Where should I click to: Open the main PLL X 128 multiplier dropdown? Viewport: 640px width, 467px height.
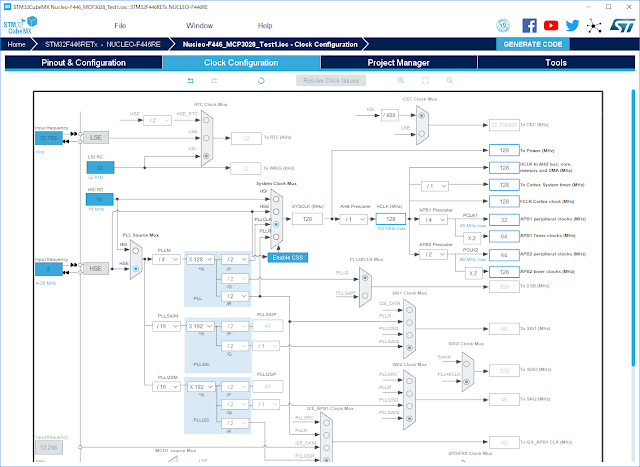coord(200,259)
